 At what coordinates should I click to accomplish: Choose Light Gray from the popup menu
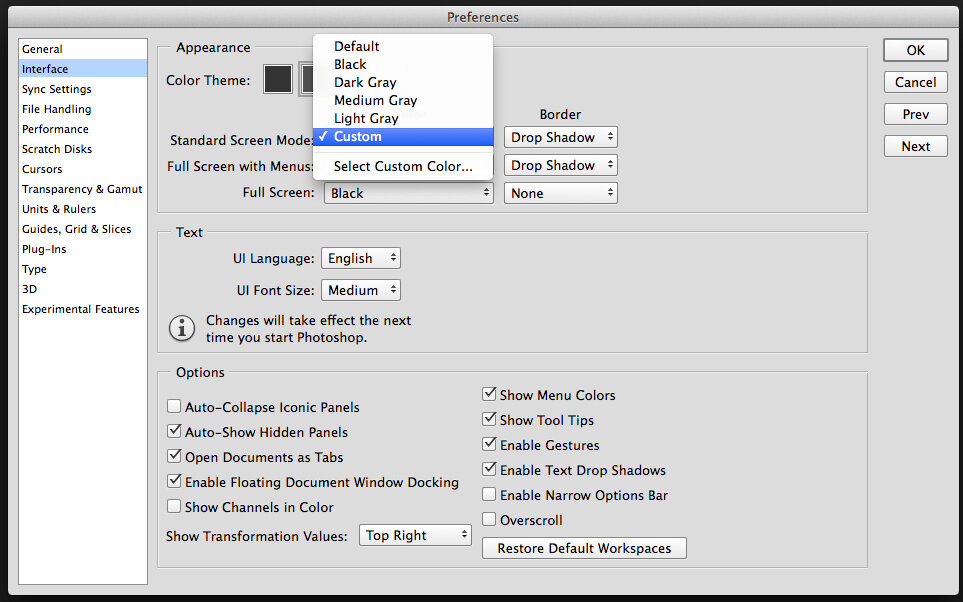[x=403, y=119]
